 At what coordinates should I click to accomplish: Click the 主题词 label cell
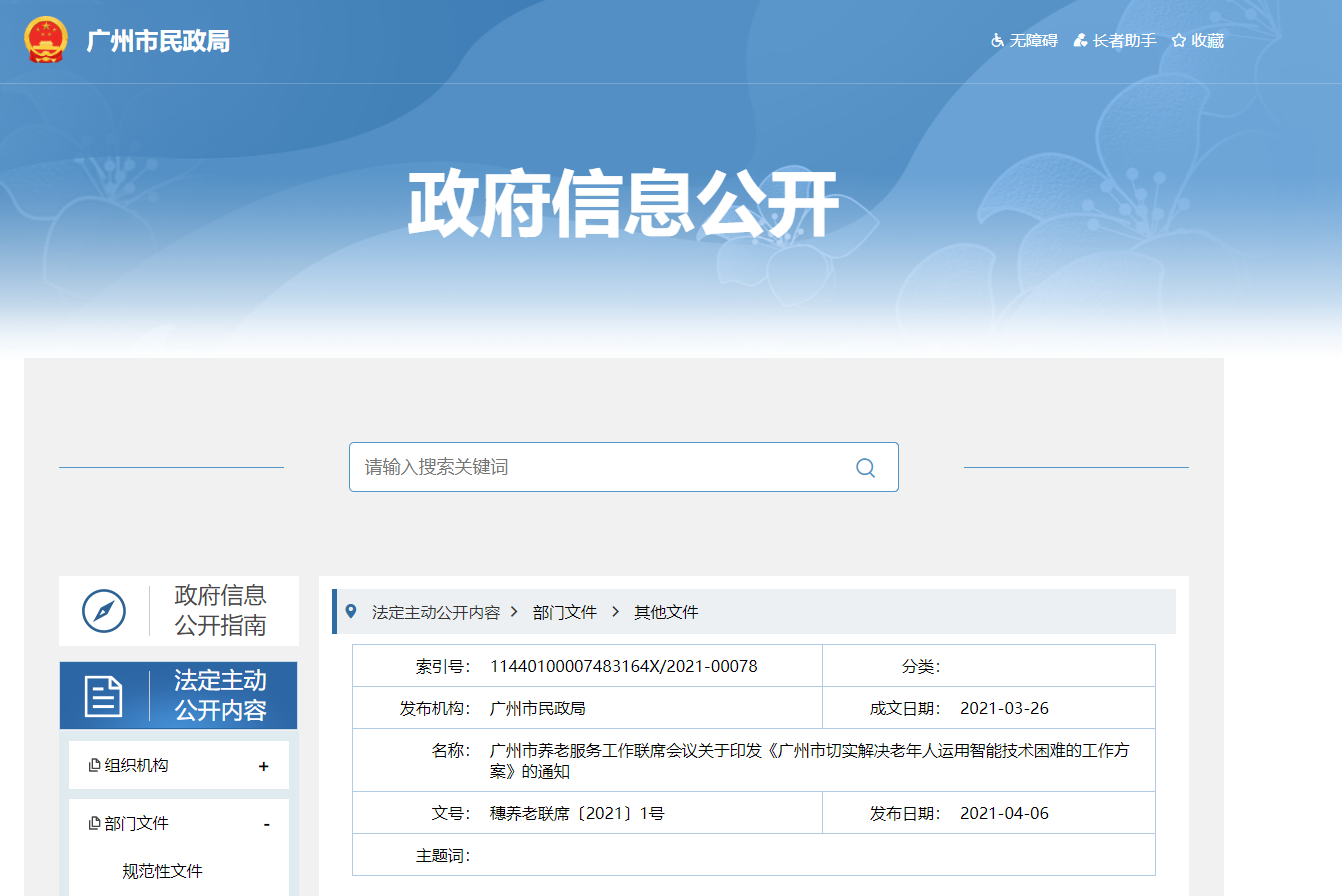pos(443,855)
